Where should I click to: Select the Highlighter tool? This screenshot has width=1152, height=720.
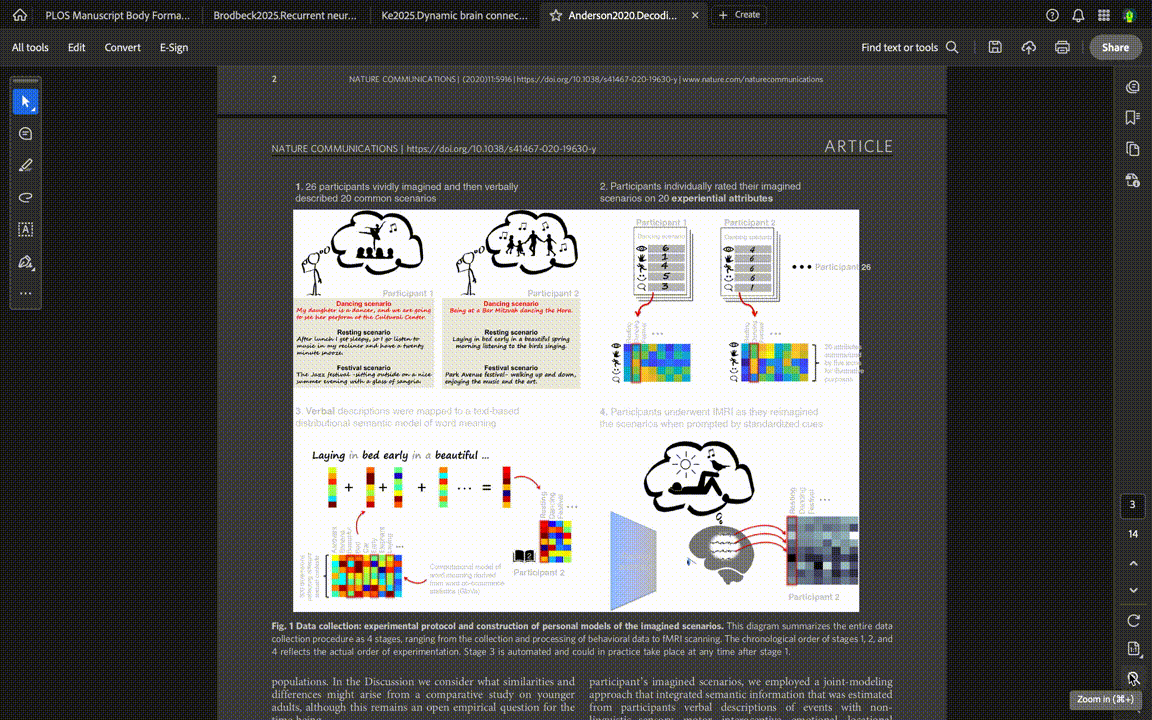(26, 165)
